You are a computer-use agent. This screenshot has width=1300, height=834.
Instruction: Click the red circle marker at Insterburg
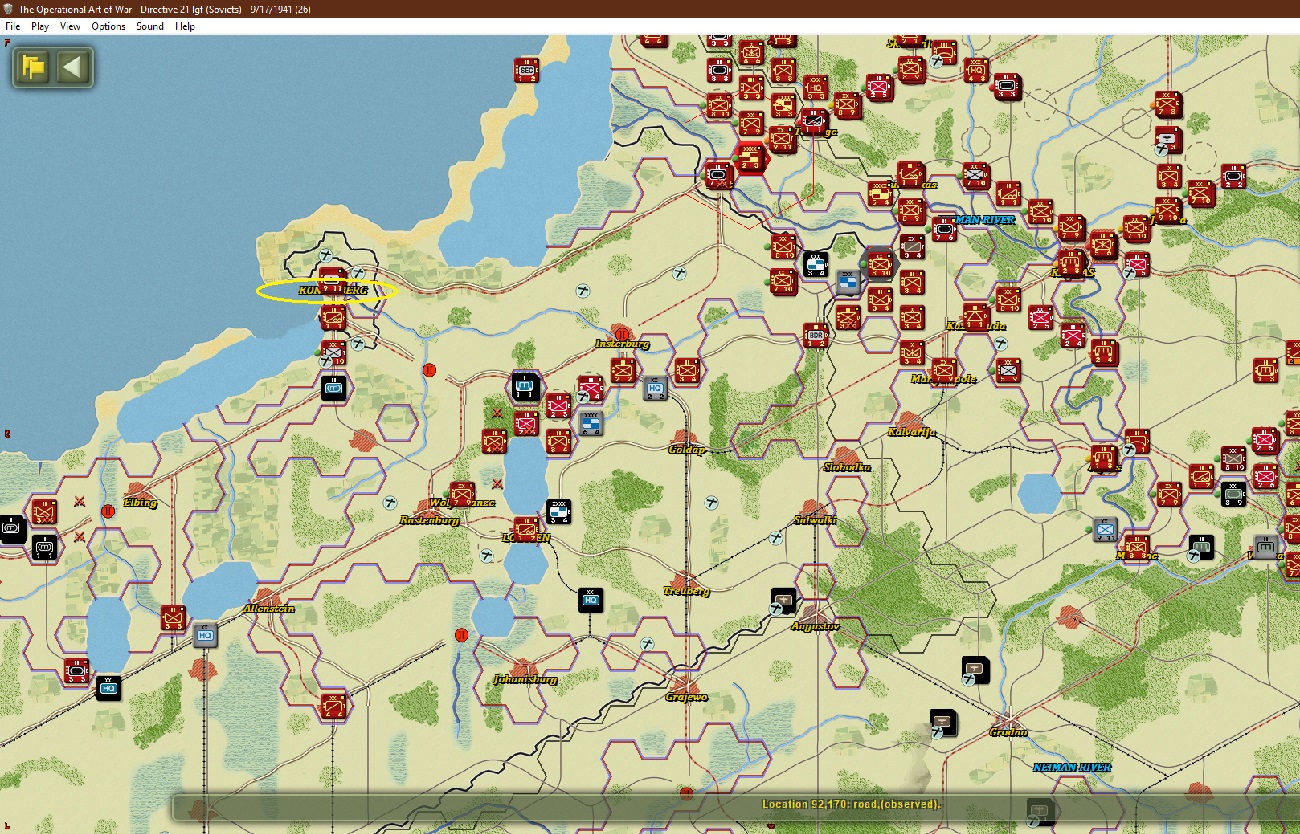click(x=621, y=333)
